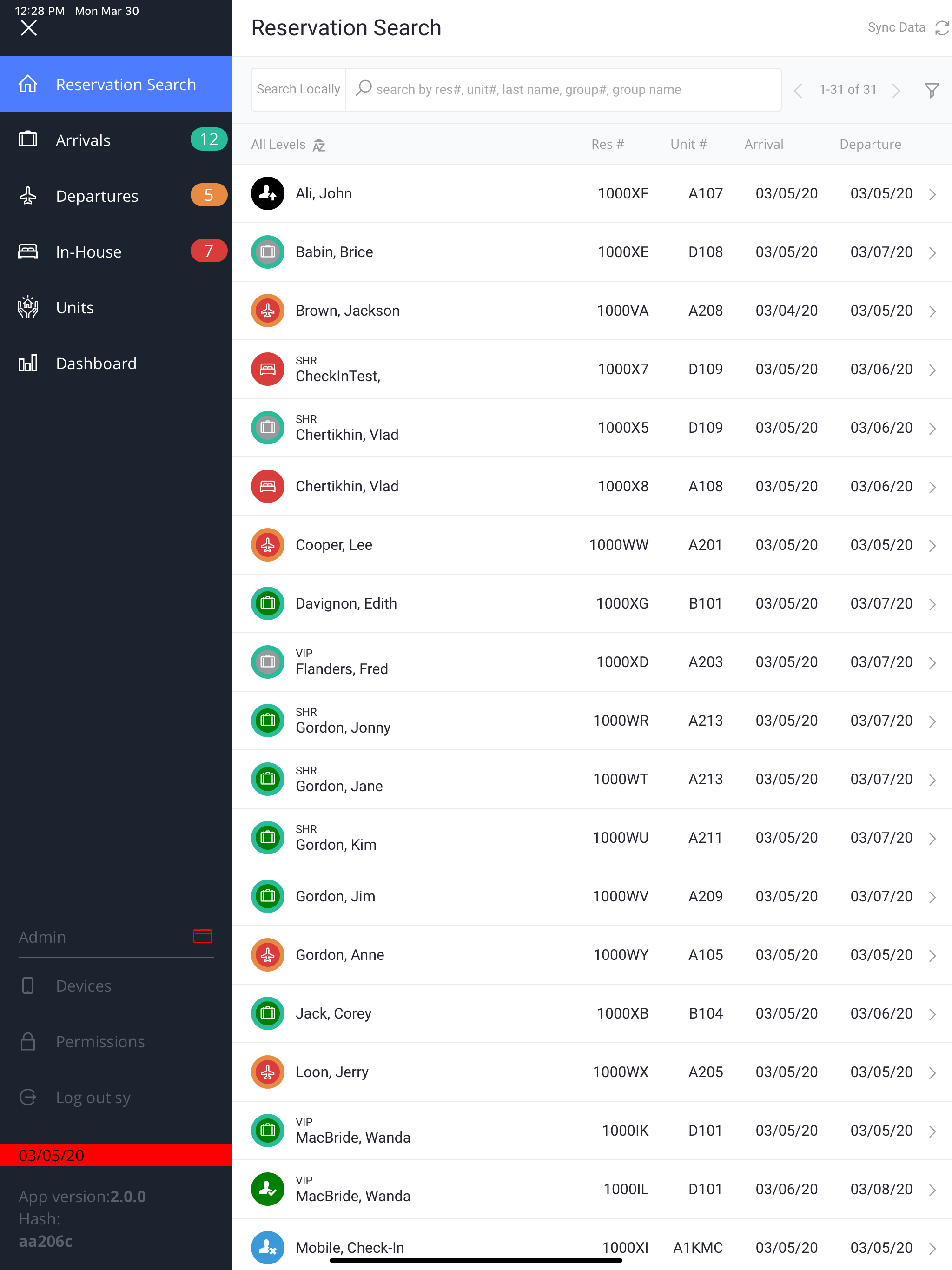Open the Search Locally selector
The height and width of the screenshot is (1270, 952).
tap(298, 89)
